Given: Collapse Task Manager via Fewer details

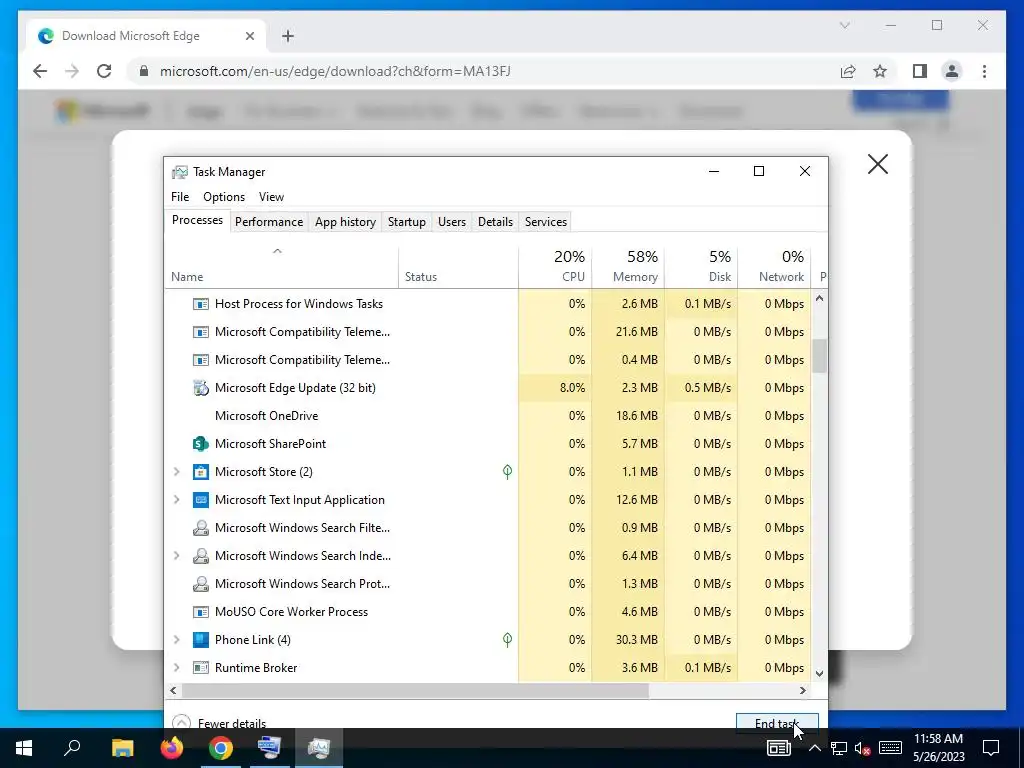Looking at the screenshot, I should coord(219,723).
